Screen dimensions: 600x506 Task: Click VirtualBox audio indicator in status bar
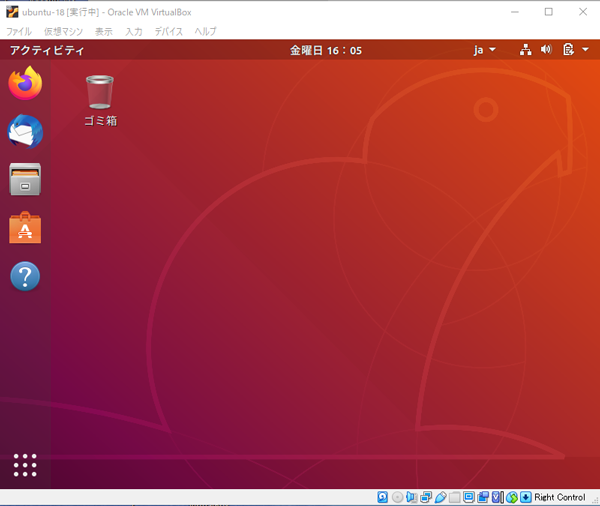coord(412,497)
